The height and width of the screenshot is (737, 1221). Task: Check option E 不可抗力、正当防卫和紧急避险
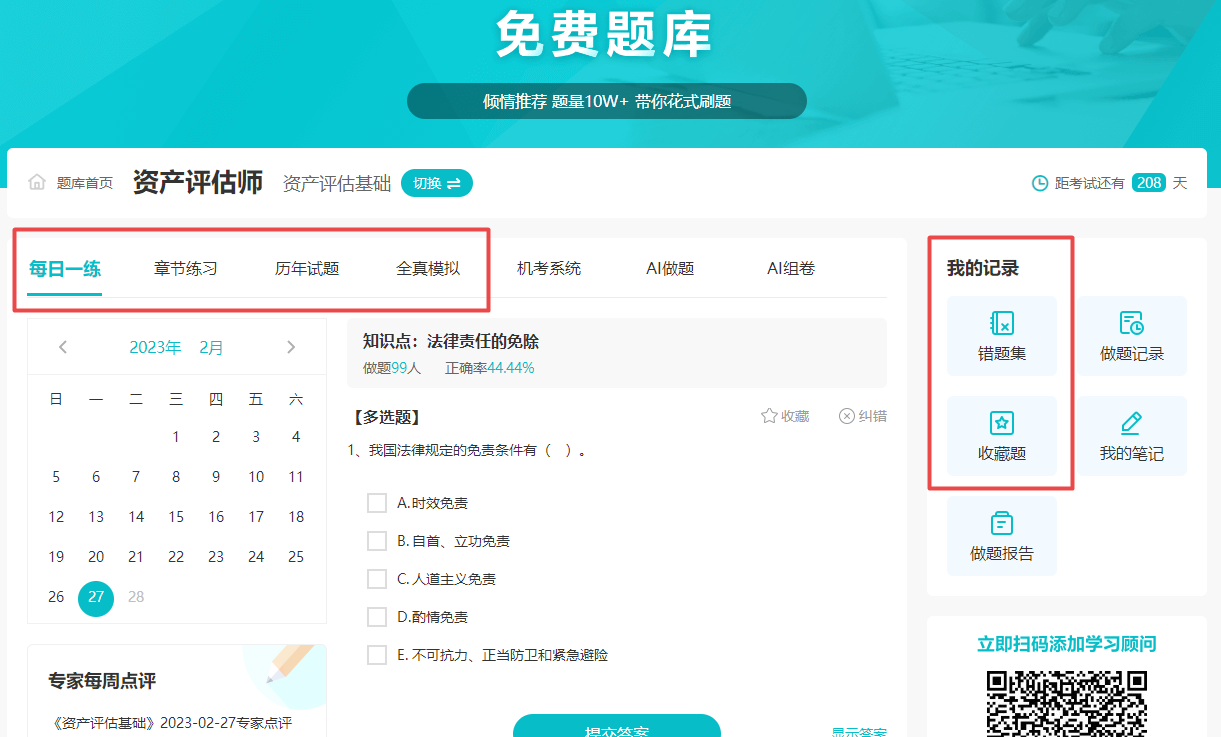pos(378,655)
